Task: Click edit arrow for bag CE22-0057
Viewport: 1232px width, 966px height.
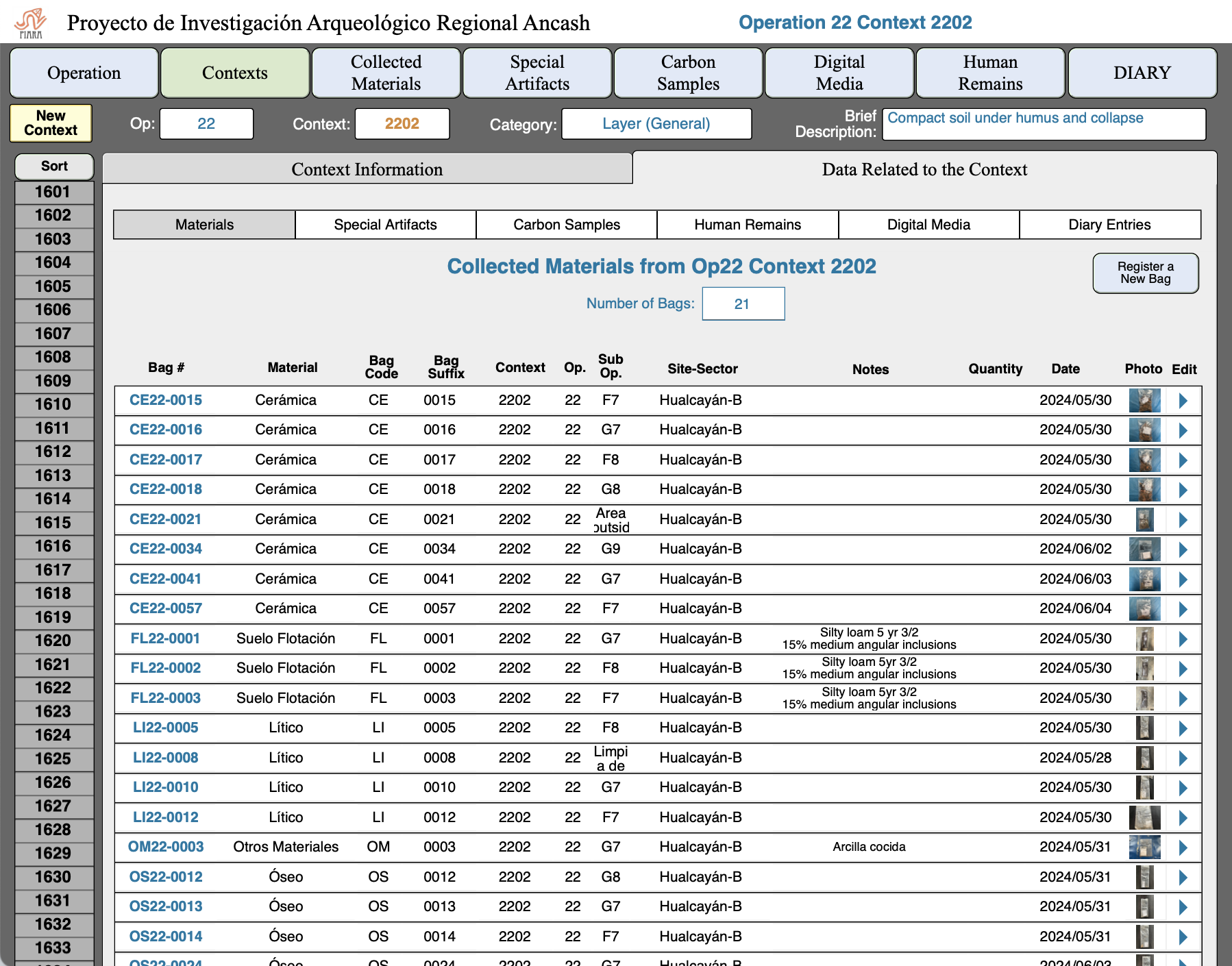Action: (x=1183, y=609)
